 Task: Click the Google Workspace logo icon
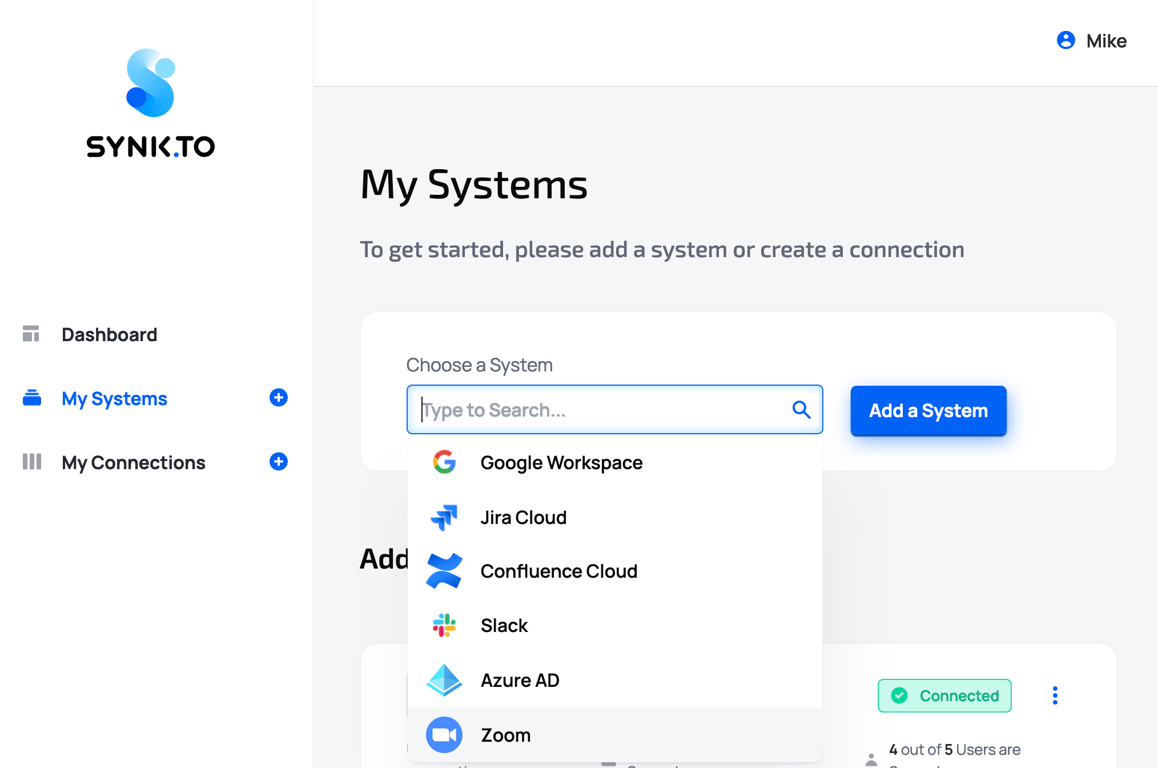(x=444, y=462)
